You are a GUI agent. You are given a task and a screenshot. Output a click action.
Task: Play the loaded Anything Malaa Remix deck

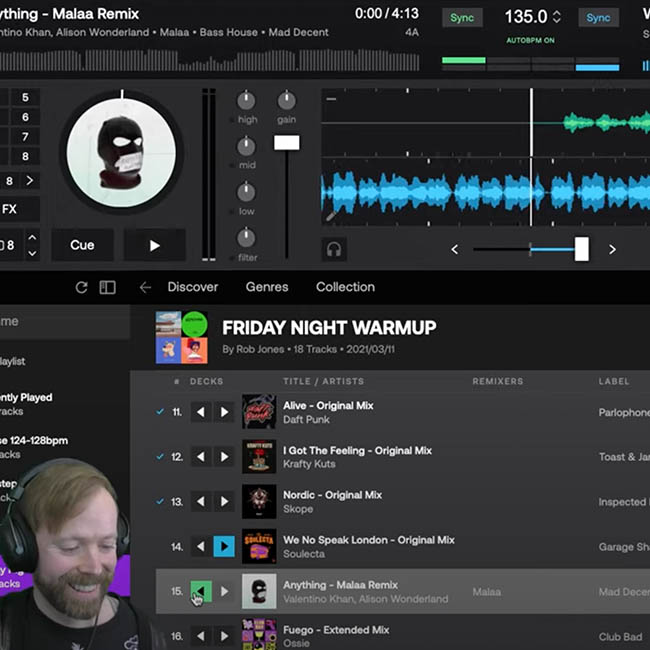pyautogui.click(x=155, y=245)
